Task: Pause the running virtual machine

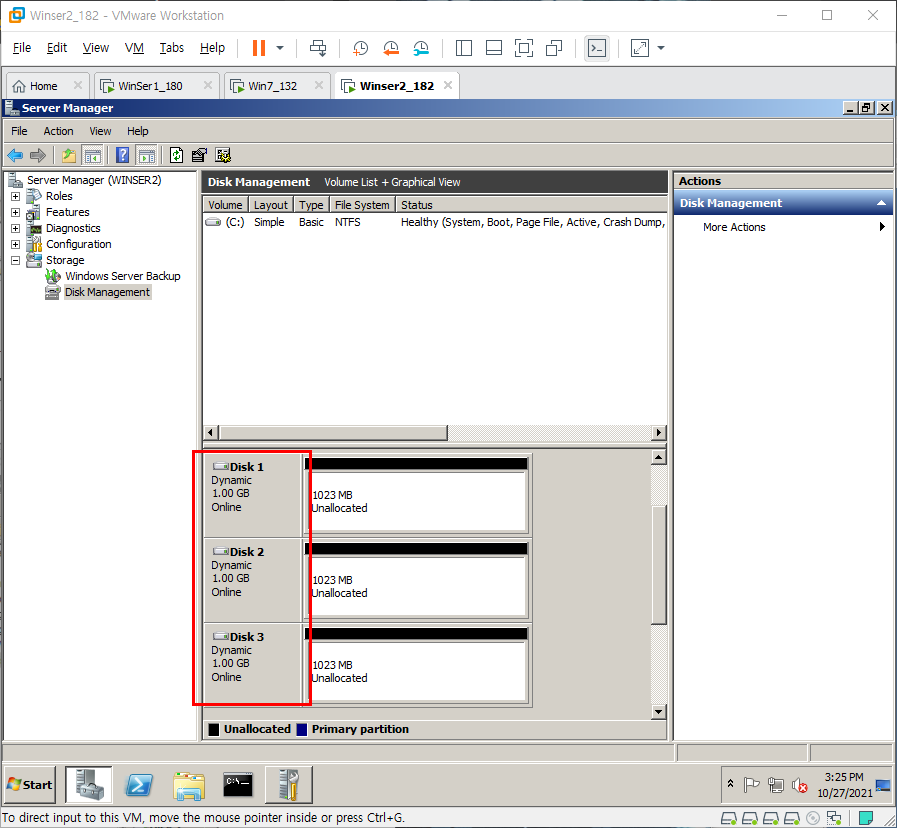Action: [259, 48]
